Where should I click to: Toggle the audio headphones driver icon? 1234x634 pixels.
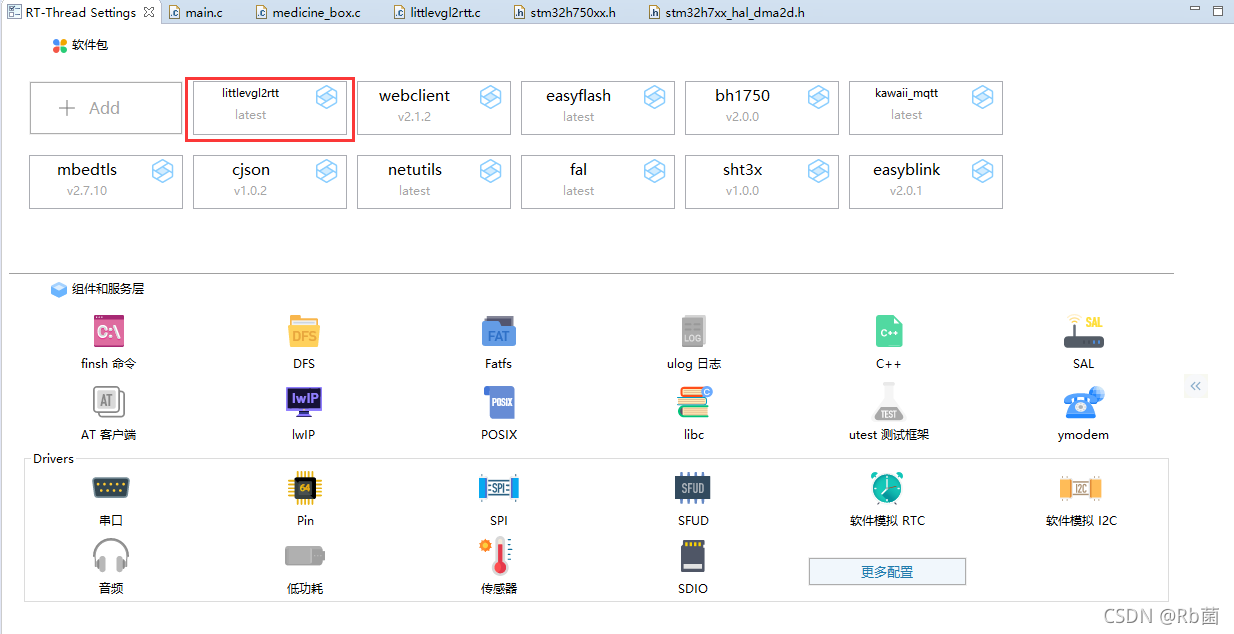click(111, 556)
